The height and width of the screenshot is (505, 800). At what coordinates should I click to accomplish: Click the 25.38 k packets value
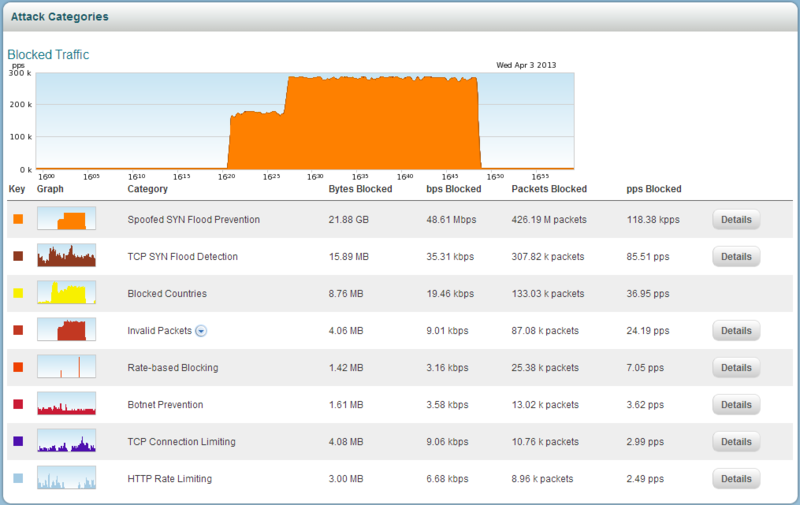(x=545, y=368)
